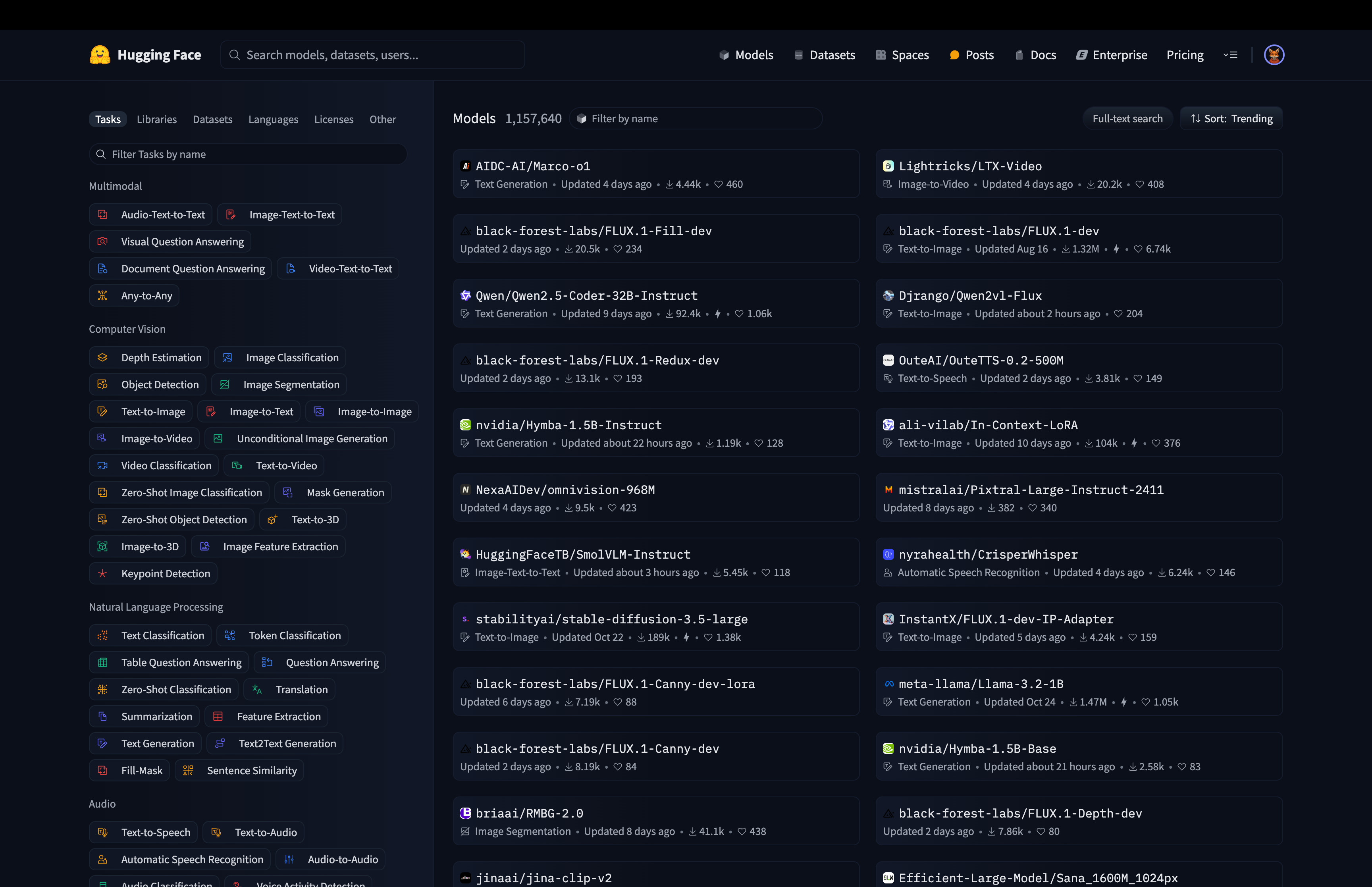Image resolution: width=1372 pixels, height=887 pixels.
Task: Expand the Natural Language Processing section
Action: (155, 606)
